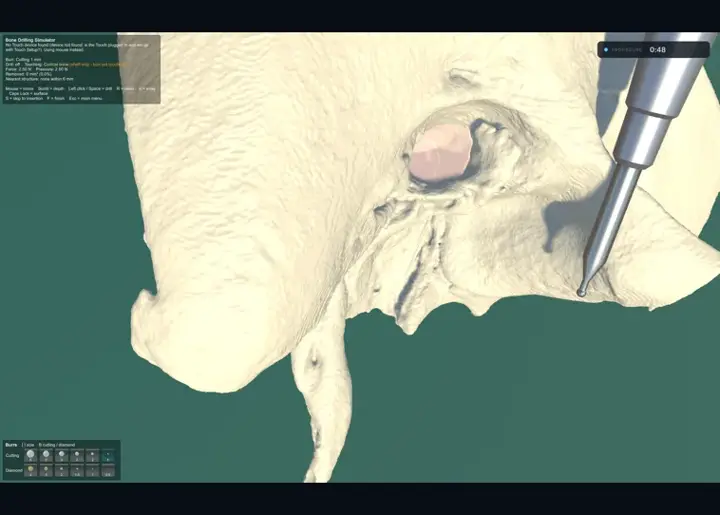This screenshot has width=720, height=515.
Task: Click the 'Removed' volume readout line
Action: pos(28,74)
